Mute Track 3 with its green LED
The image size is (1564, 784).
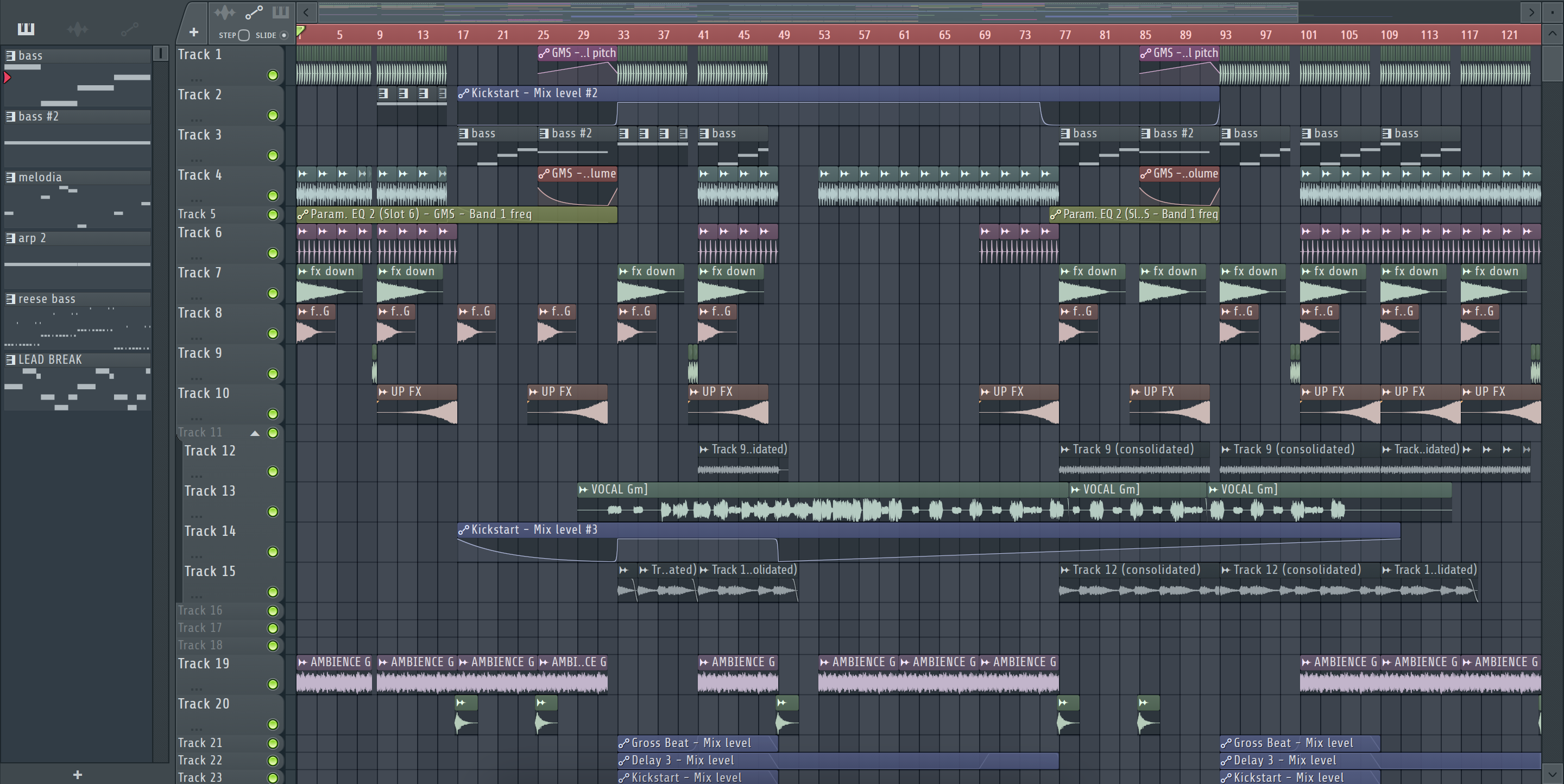pos(273,155)
